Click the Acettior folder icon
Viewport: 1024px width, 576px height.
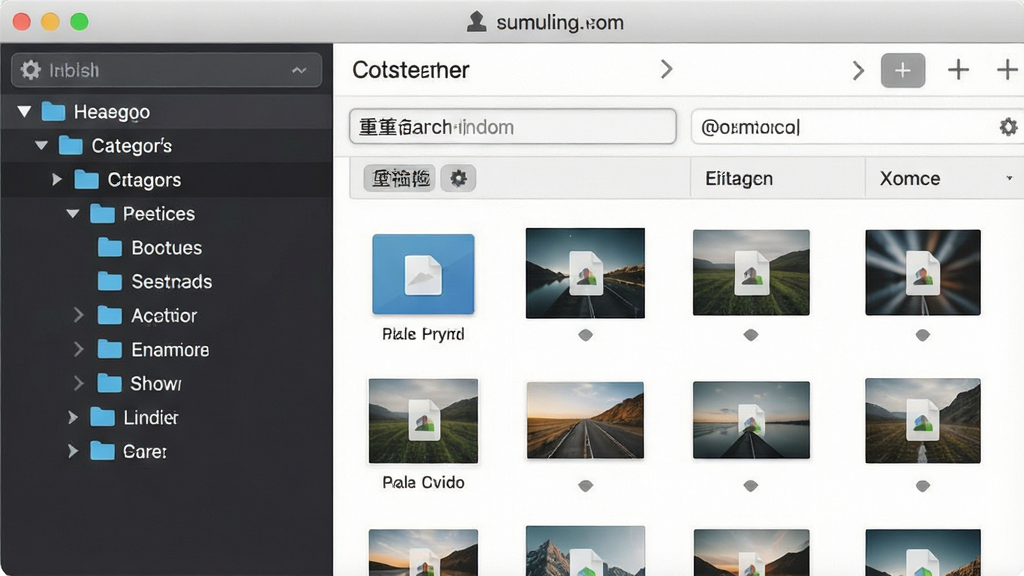coord(110,315)
